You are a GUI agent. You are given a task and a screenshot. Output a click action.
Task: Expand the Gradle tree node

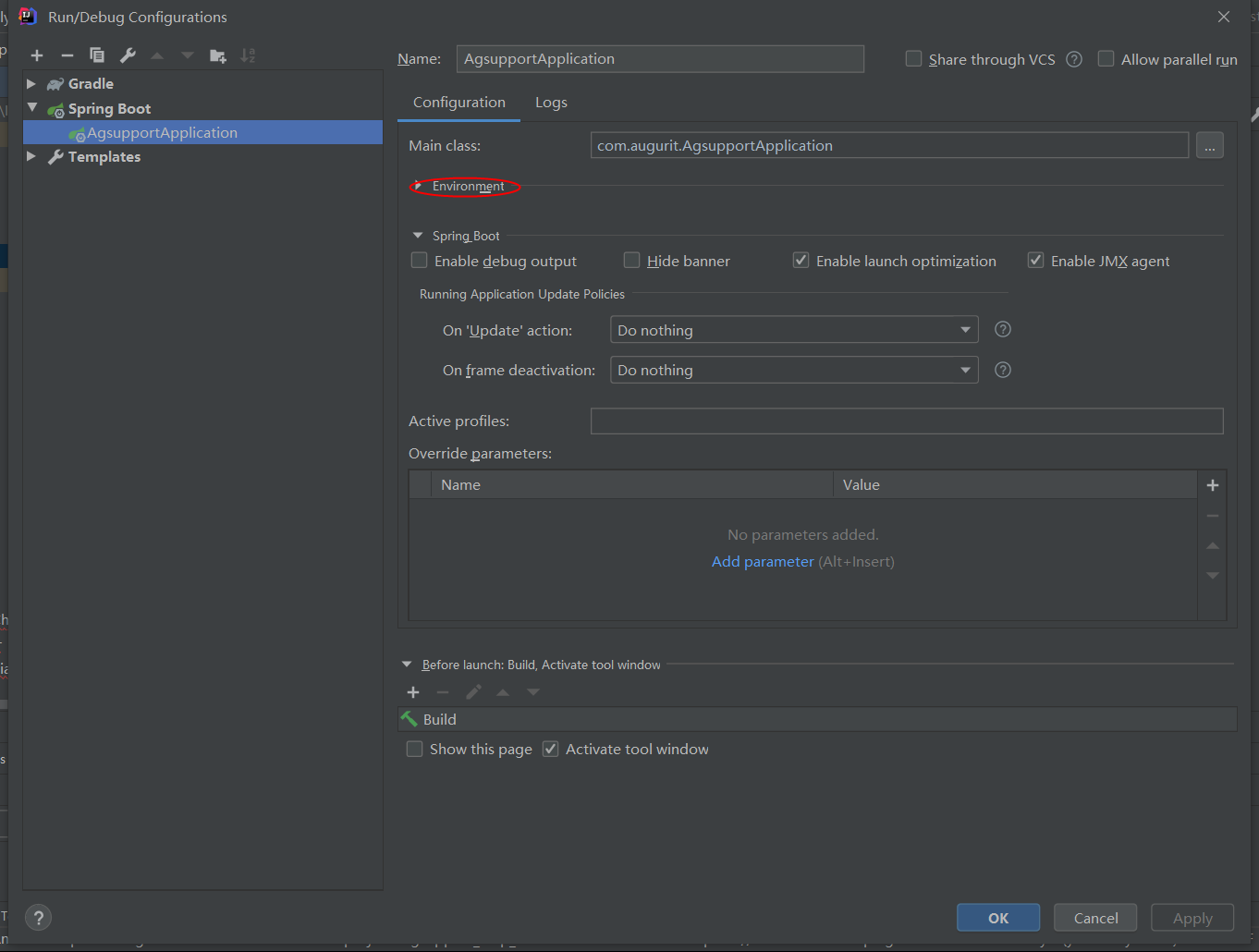(31, 83)
